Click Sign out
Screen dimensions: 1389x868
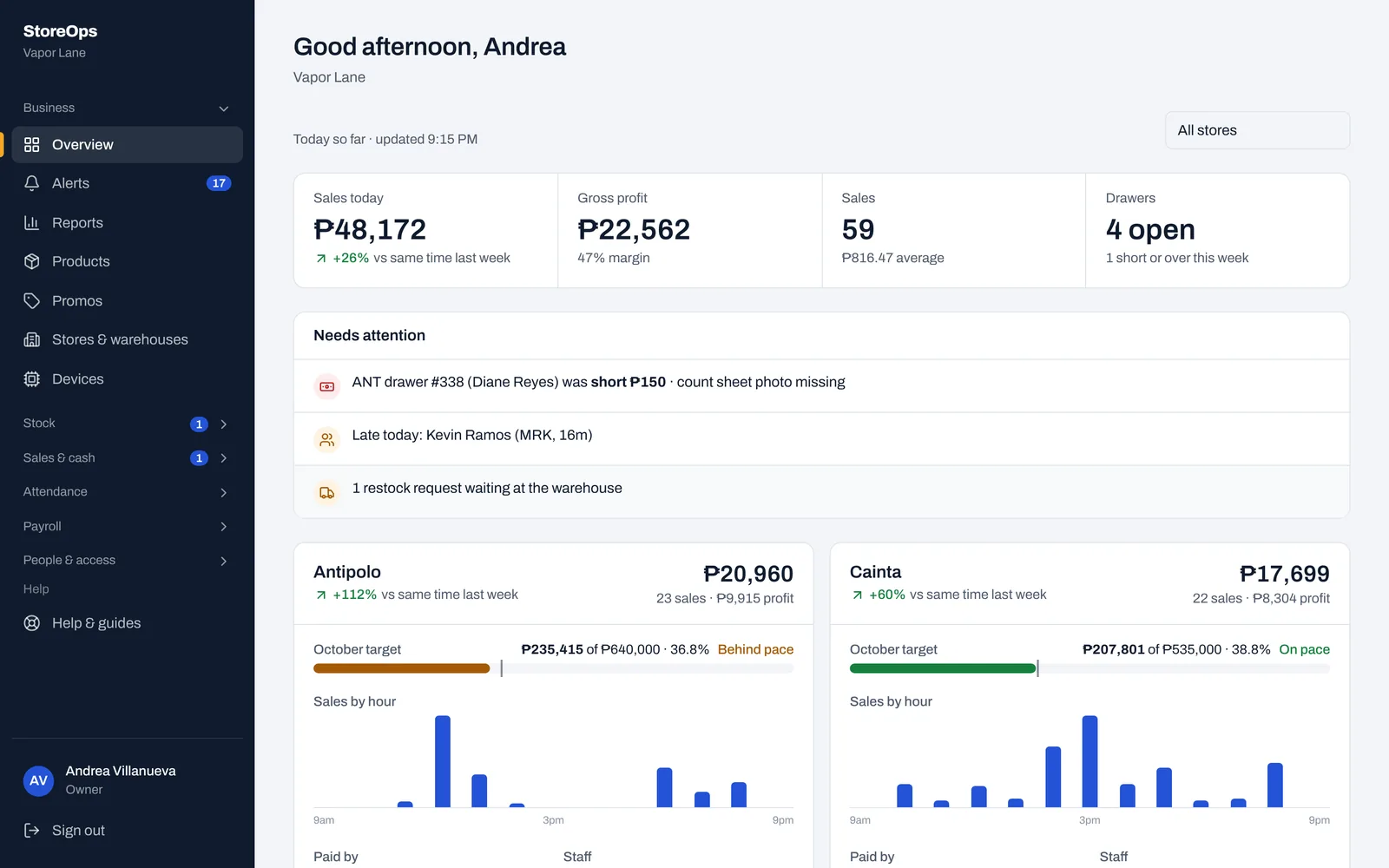coord(128,831)
